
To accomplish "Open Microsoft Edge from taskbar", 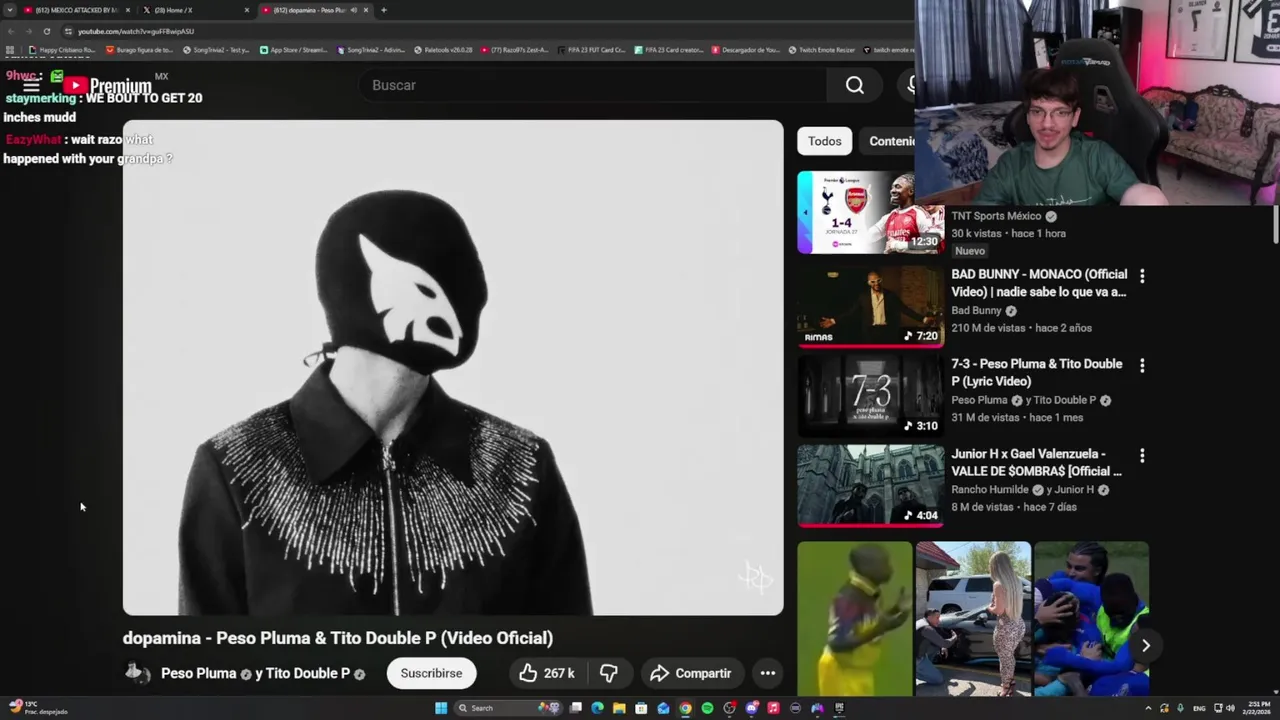I will pos(597,708).
